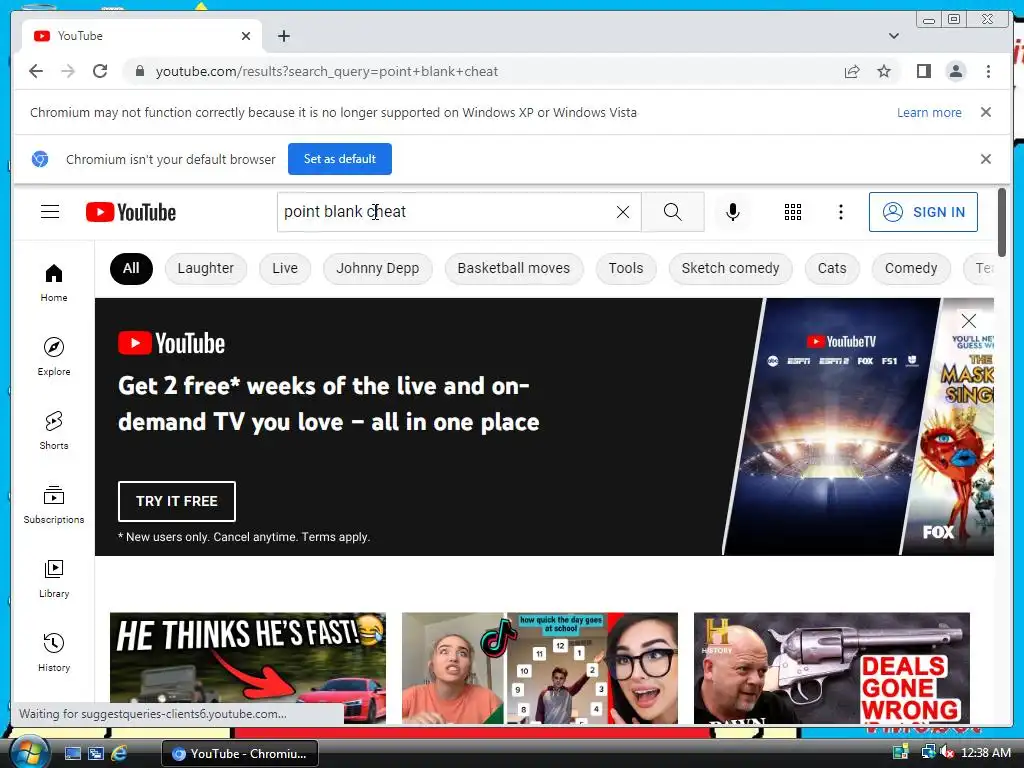1024x768 pixels.
Task: Click the taskbar clock showing 12:38 AM
Action: 986,752
